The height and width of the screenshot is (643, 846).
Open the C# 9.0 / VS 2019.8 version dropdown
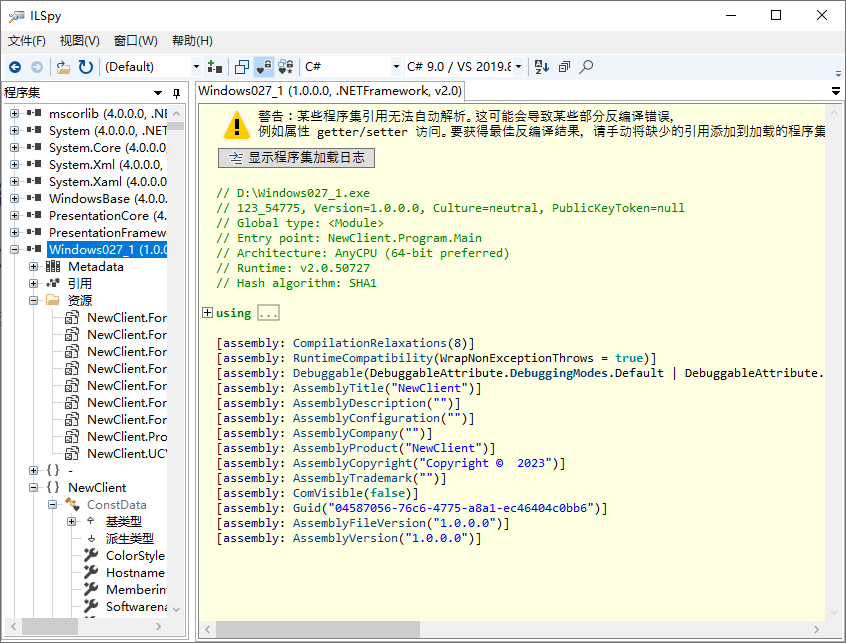(464, 67)
